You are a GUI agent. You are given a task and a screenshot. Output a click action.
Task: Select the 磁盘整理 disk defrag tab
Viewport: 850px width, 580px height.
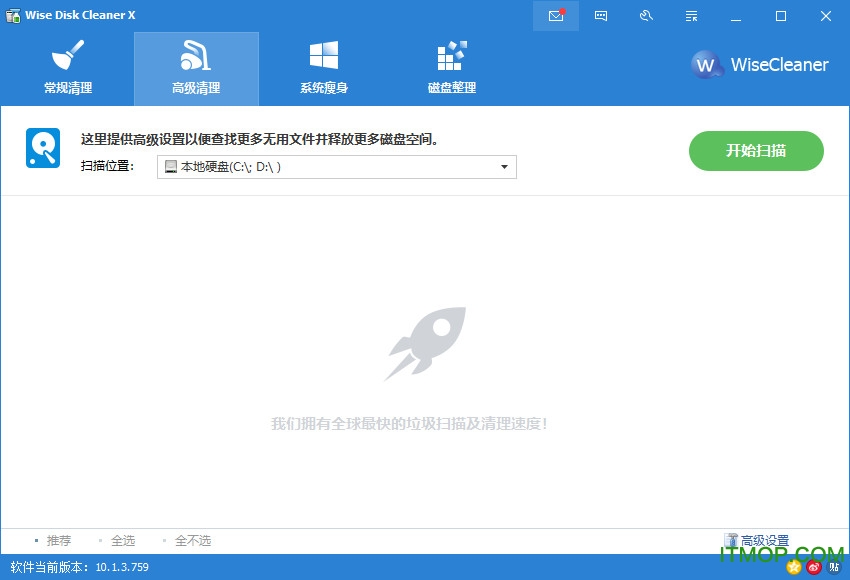pyautogui.click(x=452, y=68)
